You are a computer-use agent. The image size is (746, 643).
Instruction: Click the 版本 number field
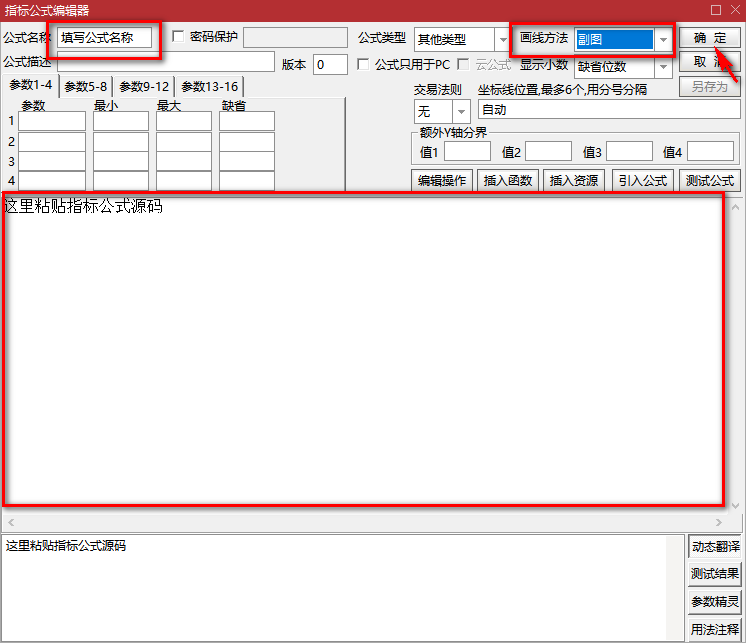coord(330,65)
